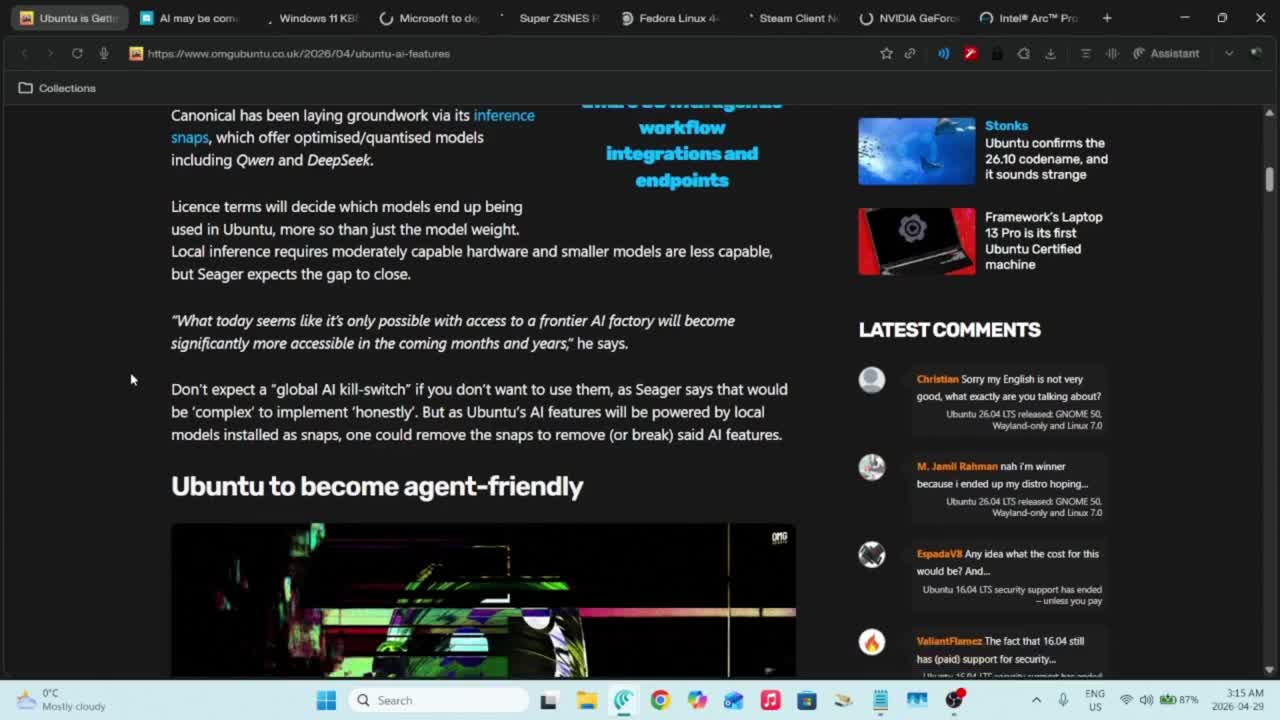
Task: Click the omgubuntu URL address field
Action: point(298,53)
